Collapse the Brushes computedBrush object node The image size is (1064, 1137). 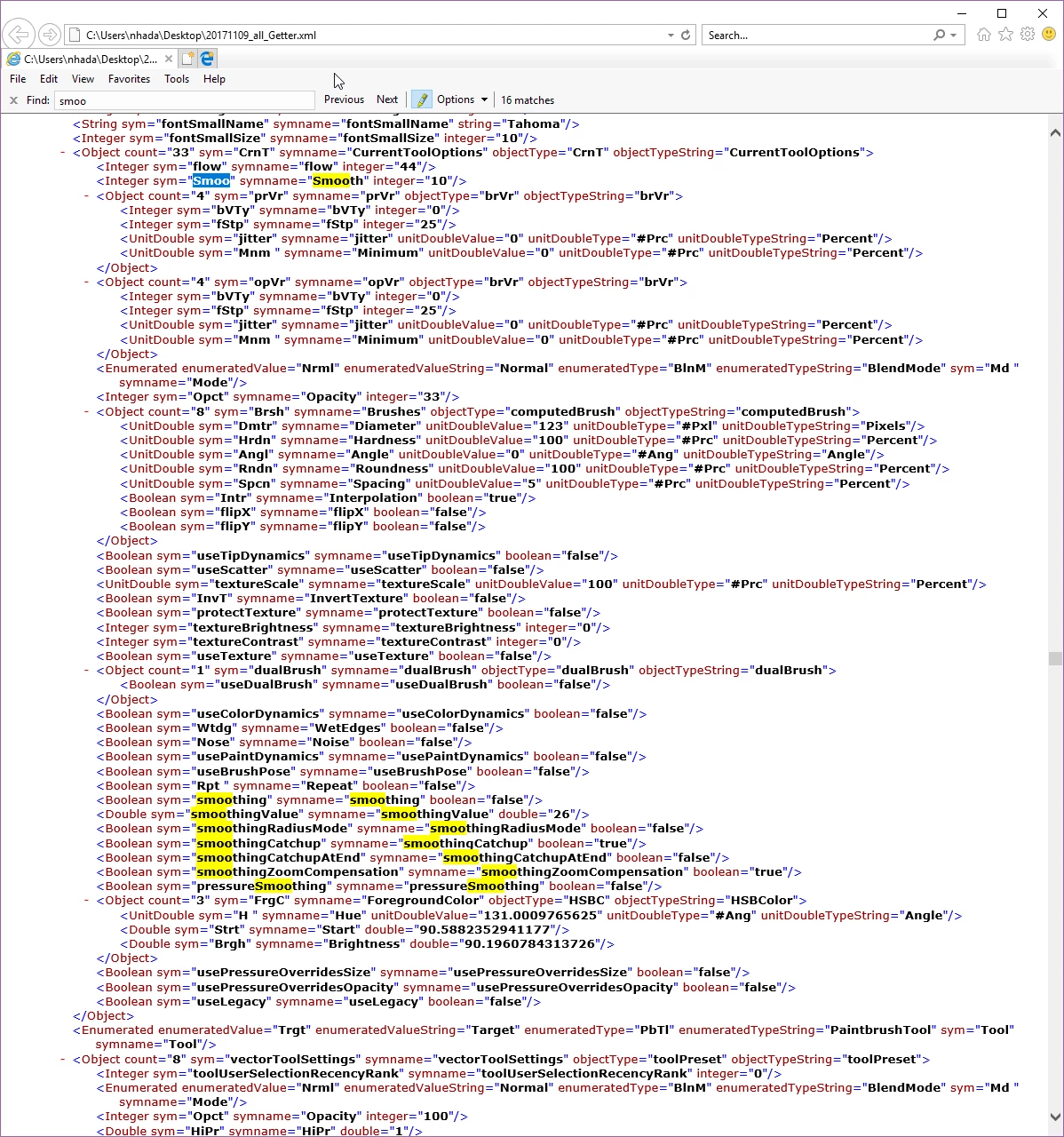[87, 412]
